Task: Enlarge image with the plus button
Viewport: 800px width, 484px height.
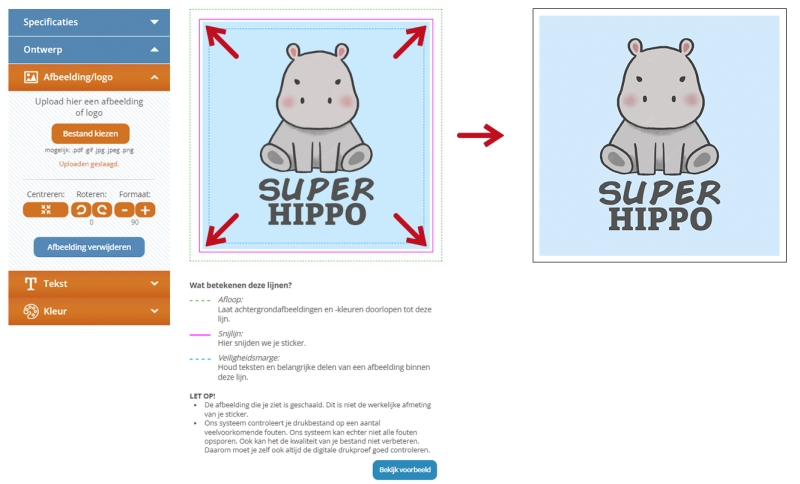Action: tap(145, 210)
